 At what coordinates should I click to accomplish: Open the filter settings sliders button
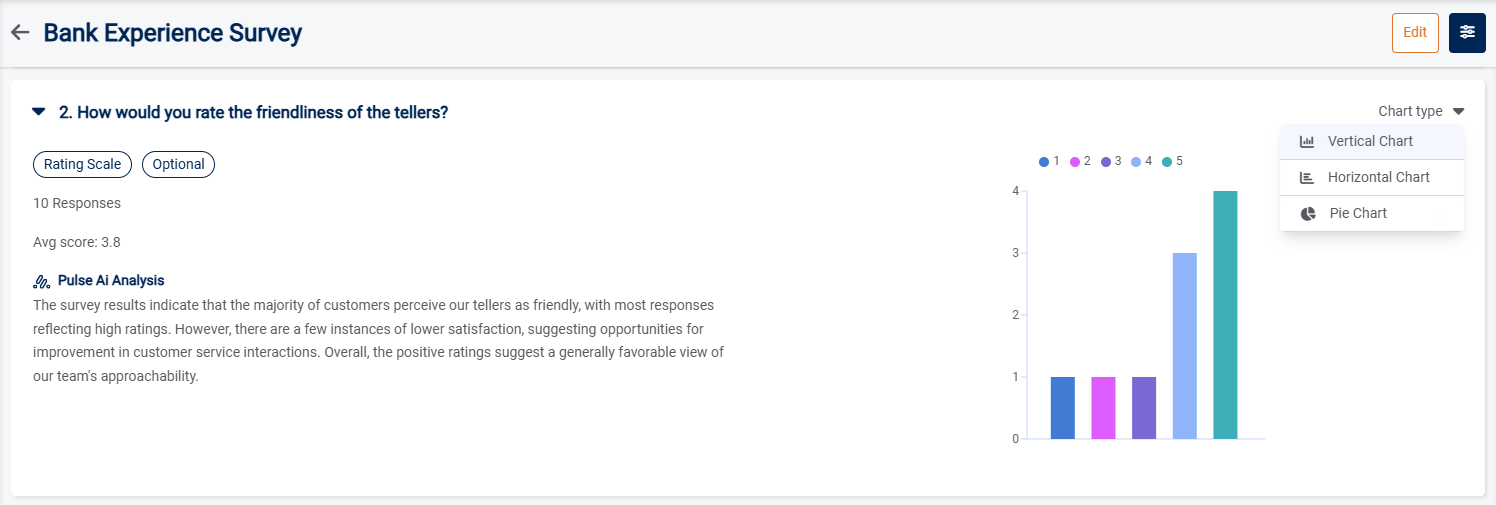[x=1467, y=33]
